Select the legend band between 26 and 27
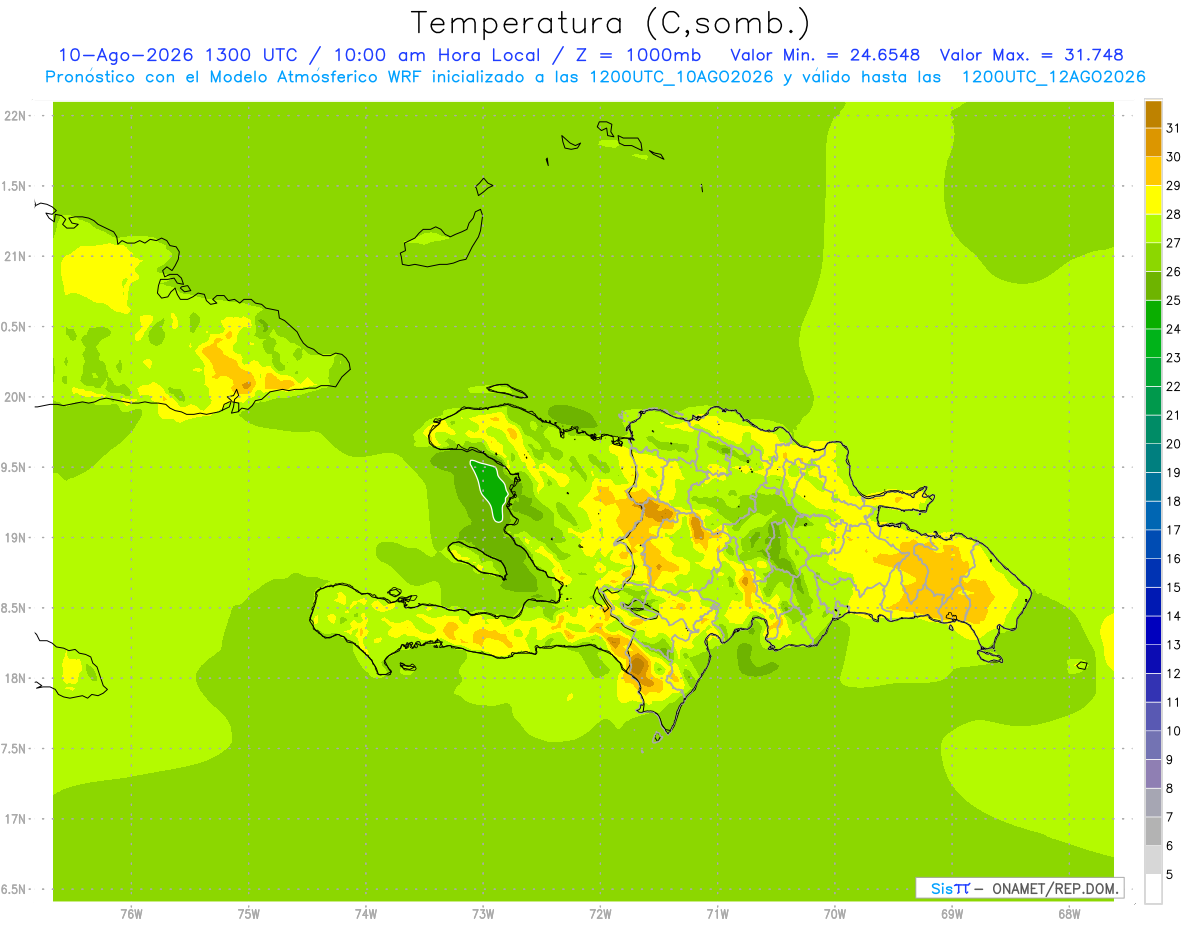Screen dimensions: 1200x927 coord(1153,257)
